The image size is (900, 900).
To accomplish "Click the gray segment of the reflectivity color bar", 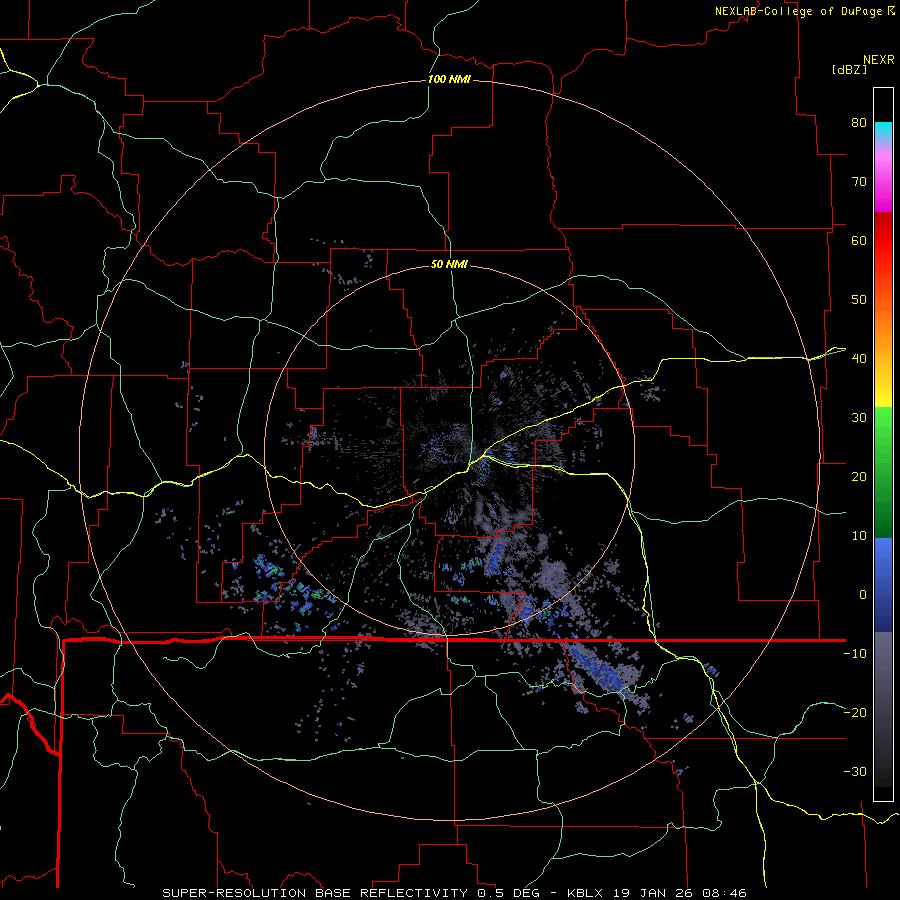I will [883, 709].
